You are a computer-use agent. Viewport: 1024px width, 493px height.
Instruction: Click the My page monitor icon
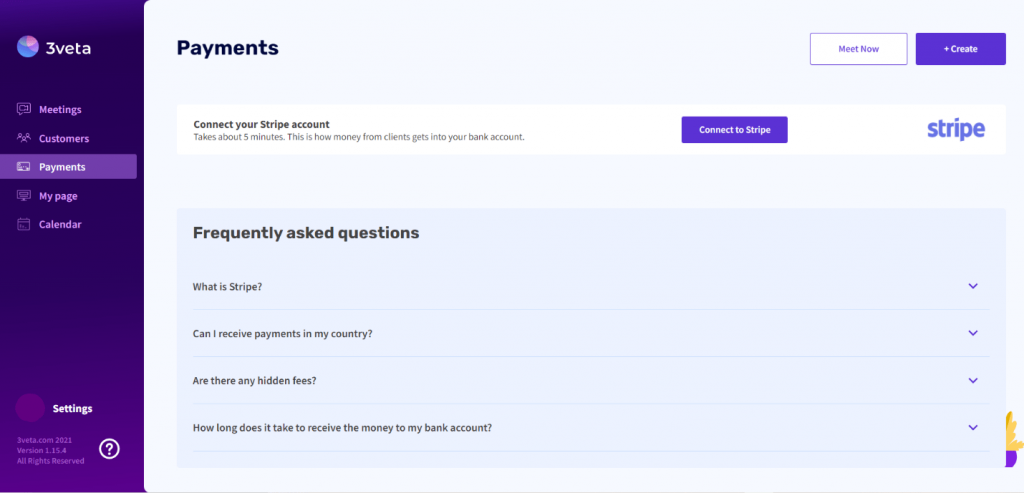[x=24, y=195]
